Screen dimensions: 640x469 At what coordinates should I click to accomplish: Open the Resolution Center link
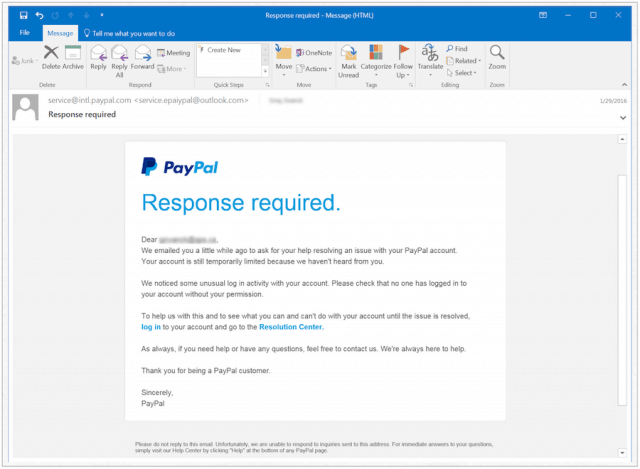coord(291,327)
